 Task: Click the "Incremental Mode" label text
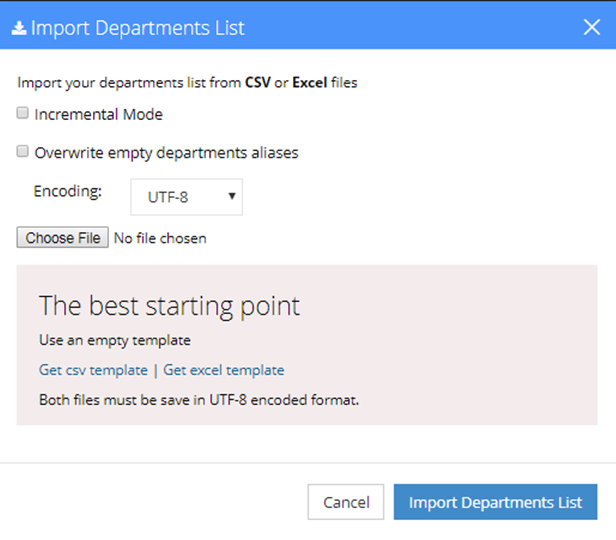pos(98,114)
